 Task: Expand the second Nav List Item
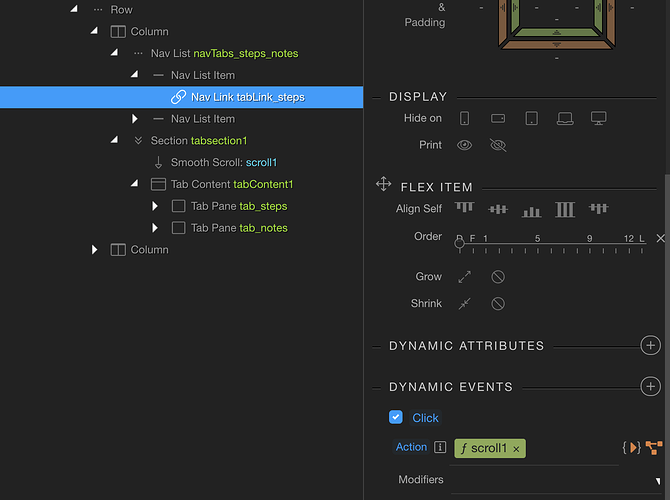[x=135, y=118]
